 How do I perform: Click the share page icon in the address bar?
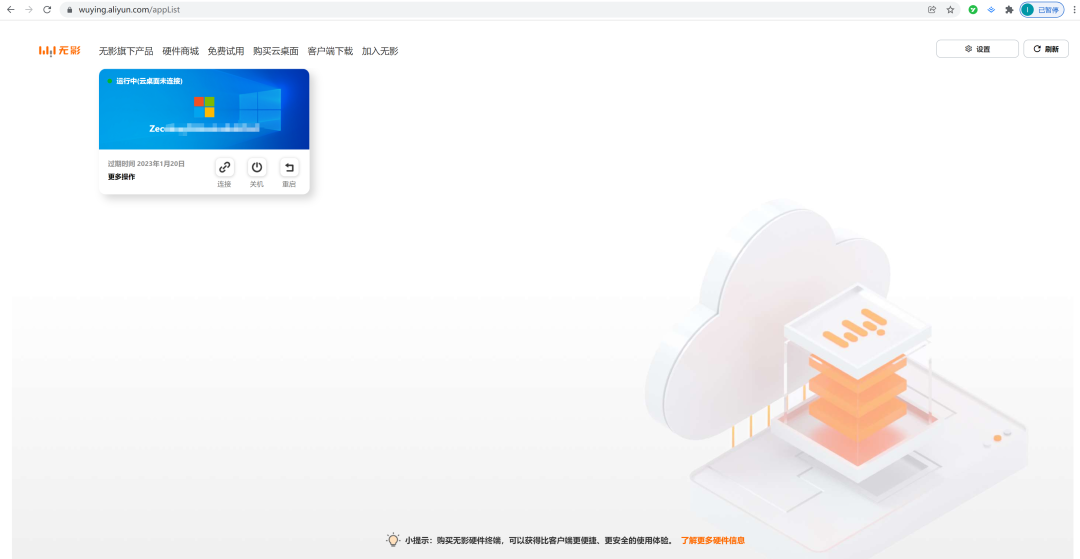coord(932,10)
